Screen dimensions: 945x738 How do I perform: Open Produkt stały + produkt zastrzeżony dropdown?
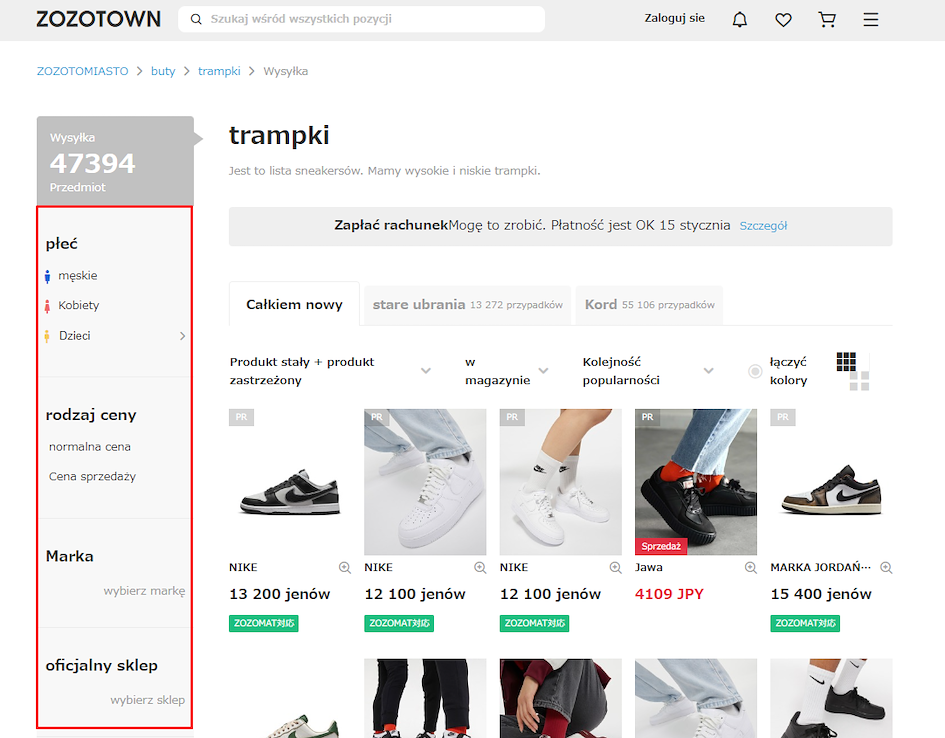(330, 371)
